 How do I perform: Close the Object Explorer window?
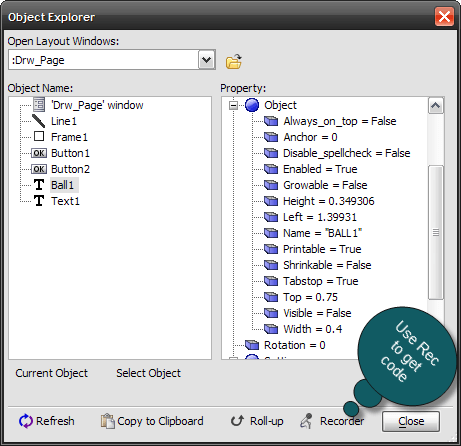[444, 16]
